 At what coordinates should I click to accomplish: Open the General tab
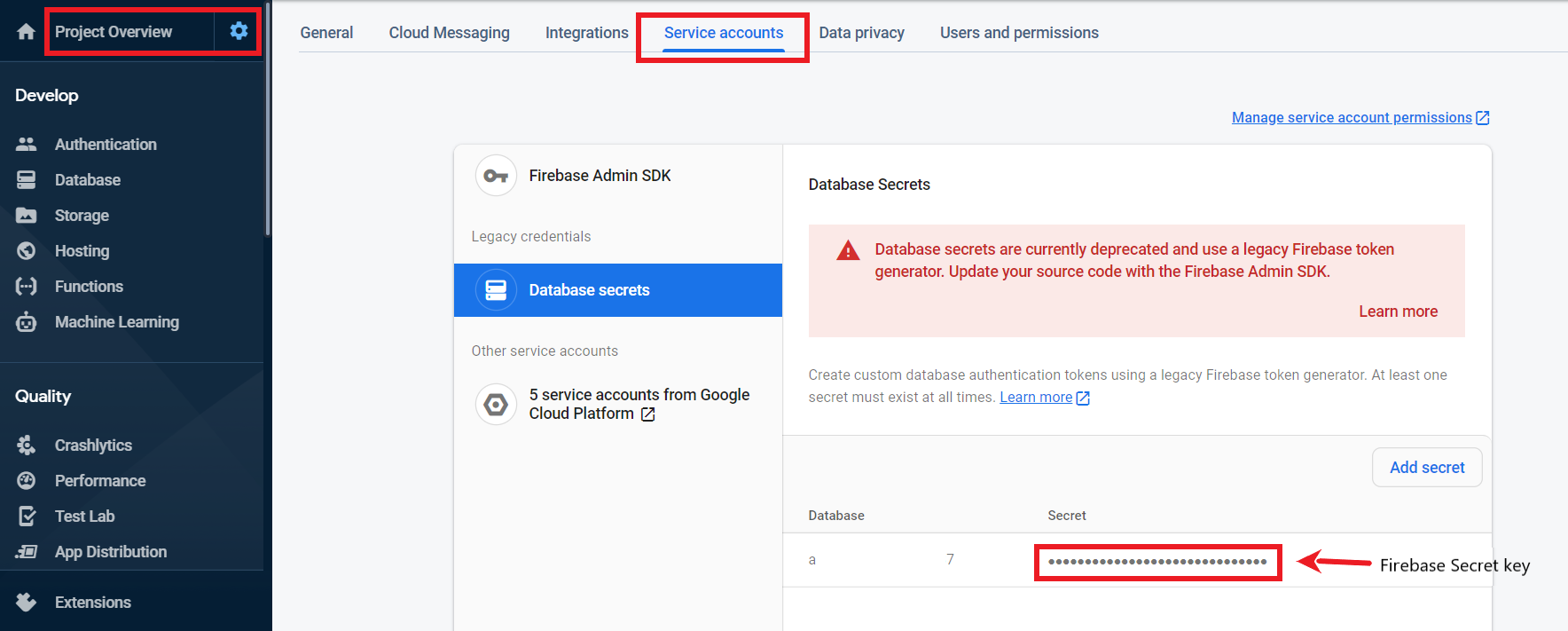click(x=326, y=33)
